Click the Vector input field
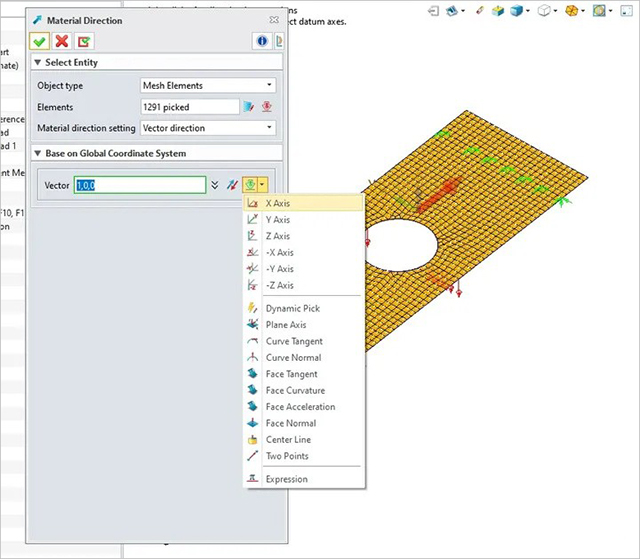The image size is (640, 559). pos(139,185)
